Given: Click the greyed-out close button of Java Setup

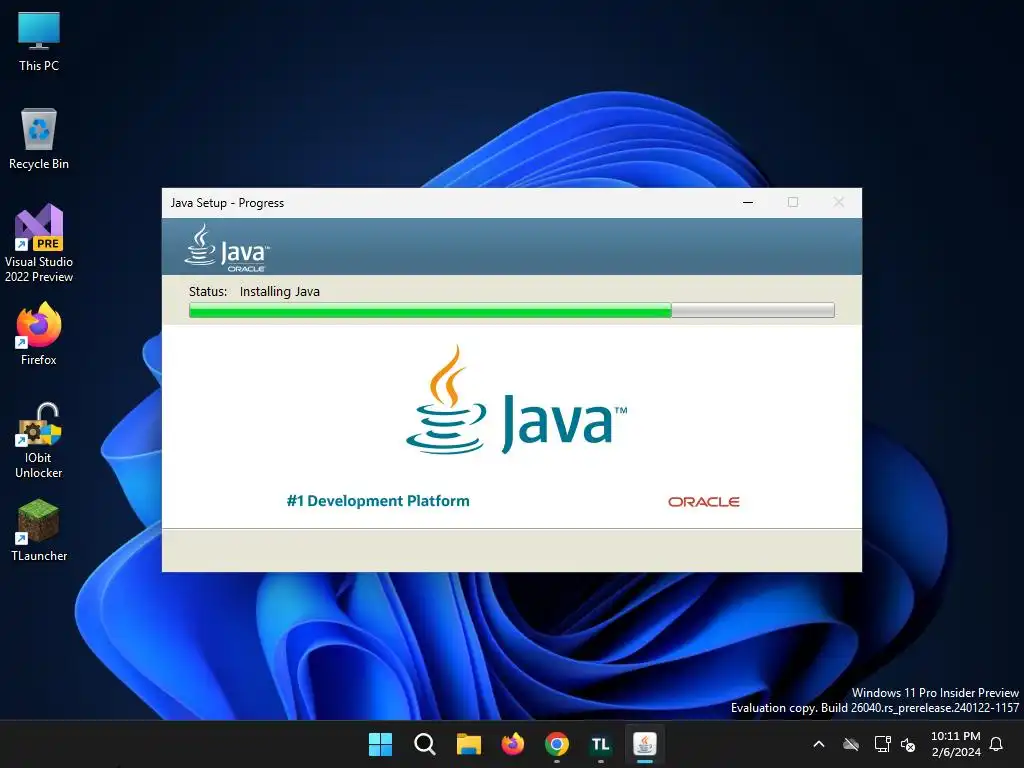Looking at the screenshot, I should pos(839,202).
